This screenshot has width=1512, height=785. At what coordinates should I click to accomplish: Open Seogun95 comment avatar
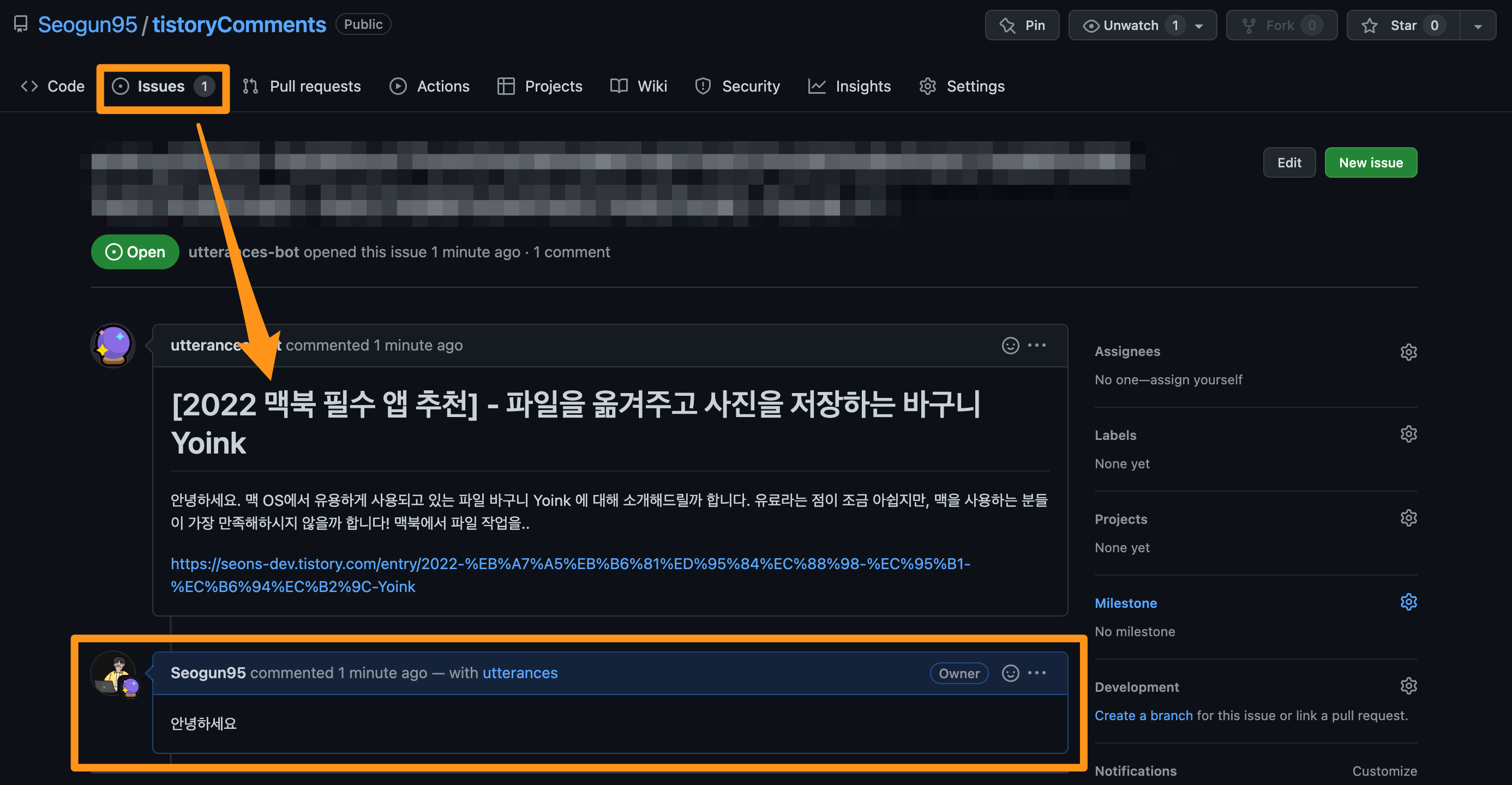click(113, 673)
